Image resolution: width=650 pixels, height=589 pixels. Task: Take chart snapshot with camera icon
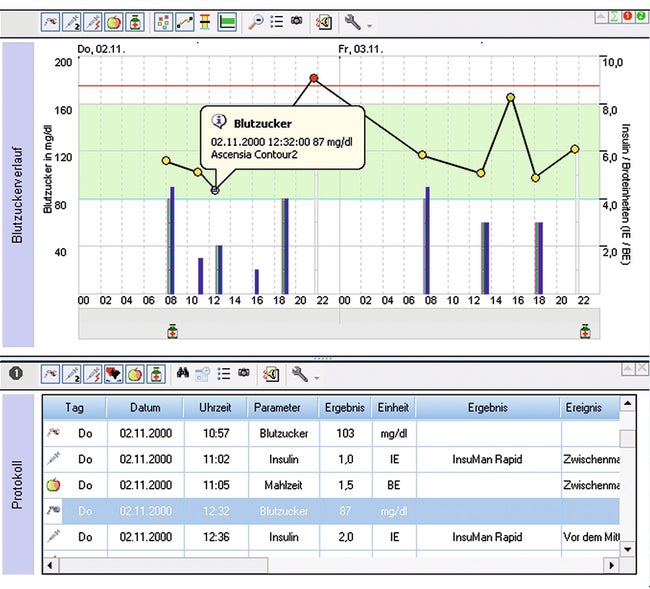[296, 20]
